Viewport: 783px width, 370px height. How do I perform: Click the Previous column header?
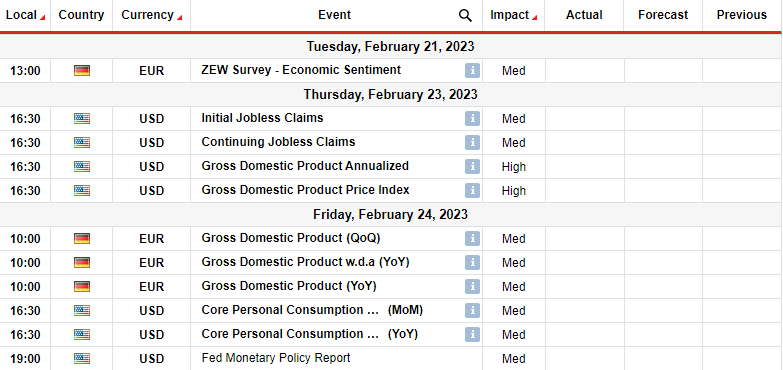(x=742, y=15)
